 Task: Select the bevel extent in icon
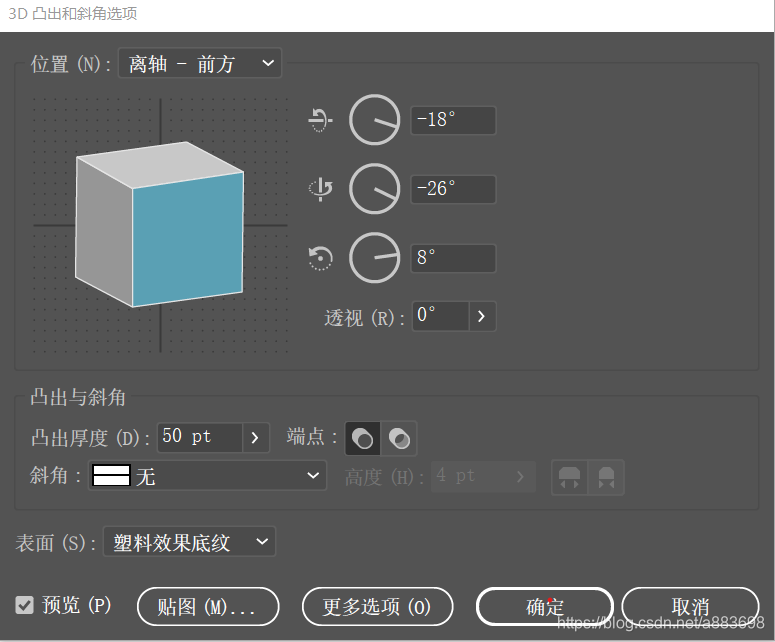click(606, 477)
